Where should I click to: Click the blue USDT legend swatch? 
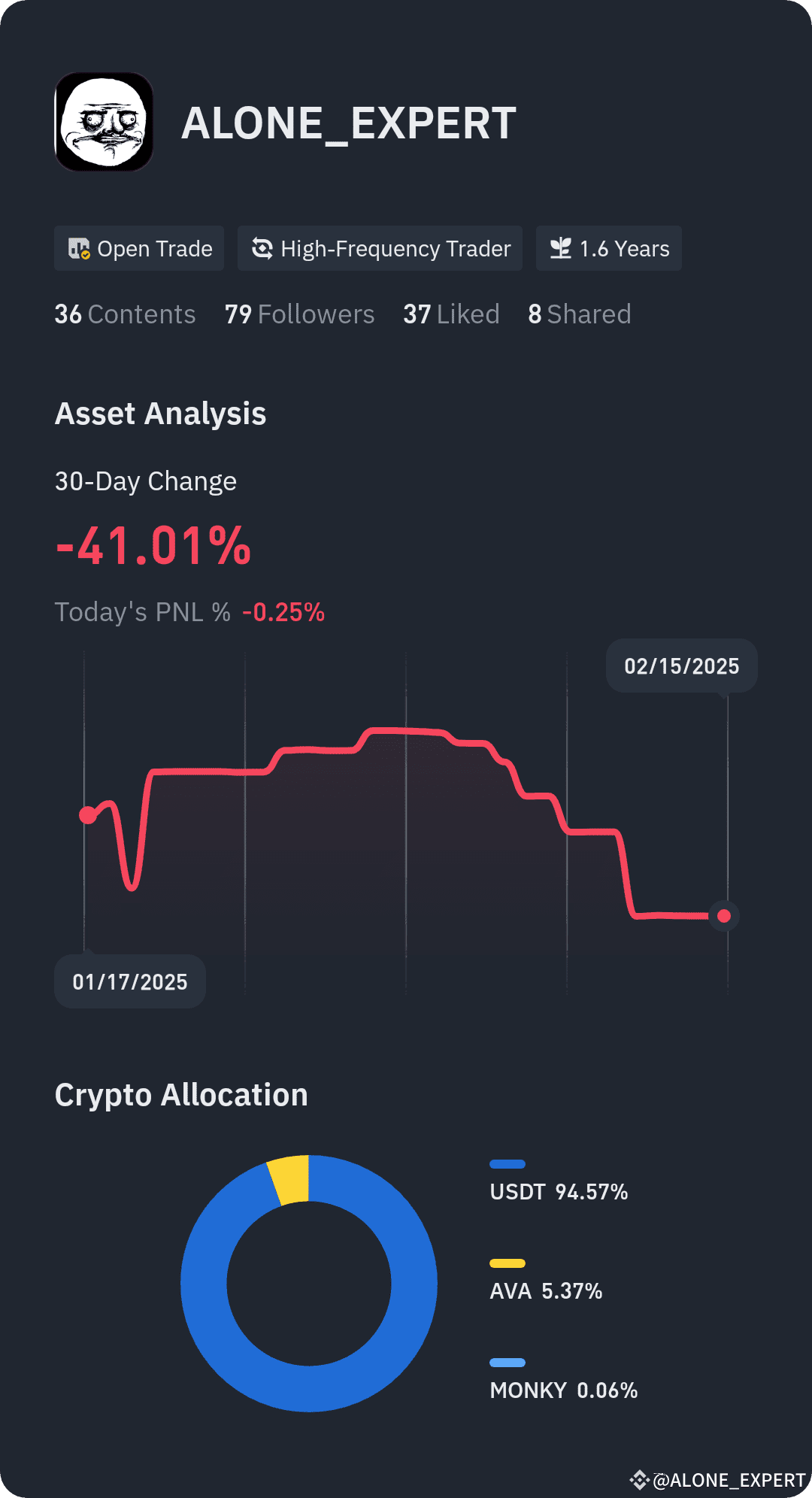(507, 1164)
